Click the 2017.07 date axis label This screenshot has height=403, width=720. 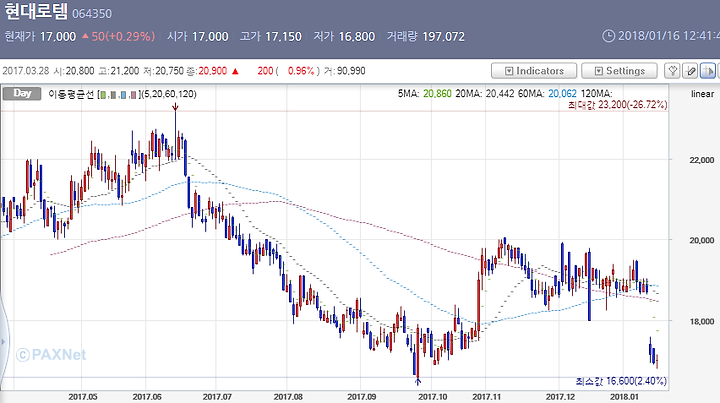pos(217,397)
